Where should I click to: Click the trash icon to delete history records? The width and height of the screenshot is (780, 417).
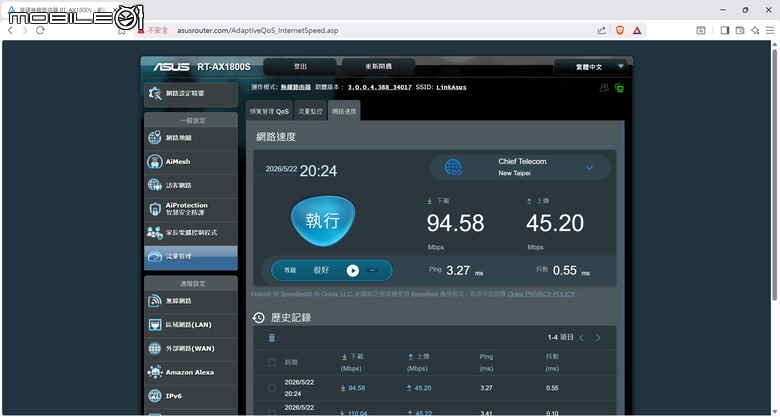(x=272, y=338)
